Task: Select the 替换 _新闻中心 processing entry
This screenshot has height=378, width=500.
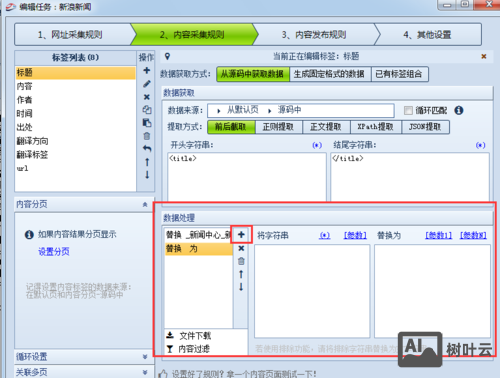Action: point(199,235)
